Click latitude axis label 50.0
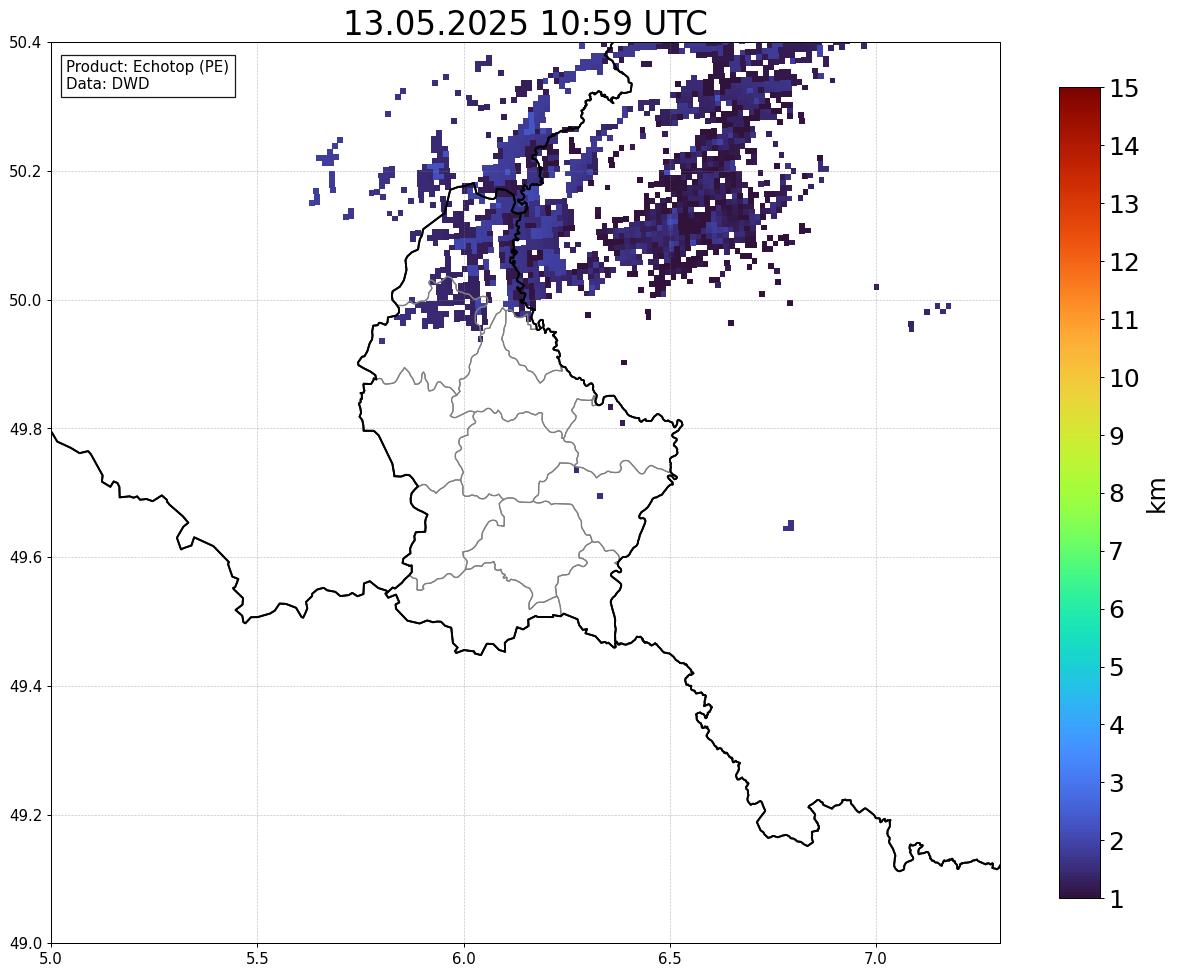Screen dimensions: 1178x976 point(25,301)
